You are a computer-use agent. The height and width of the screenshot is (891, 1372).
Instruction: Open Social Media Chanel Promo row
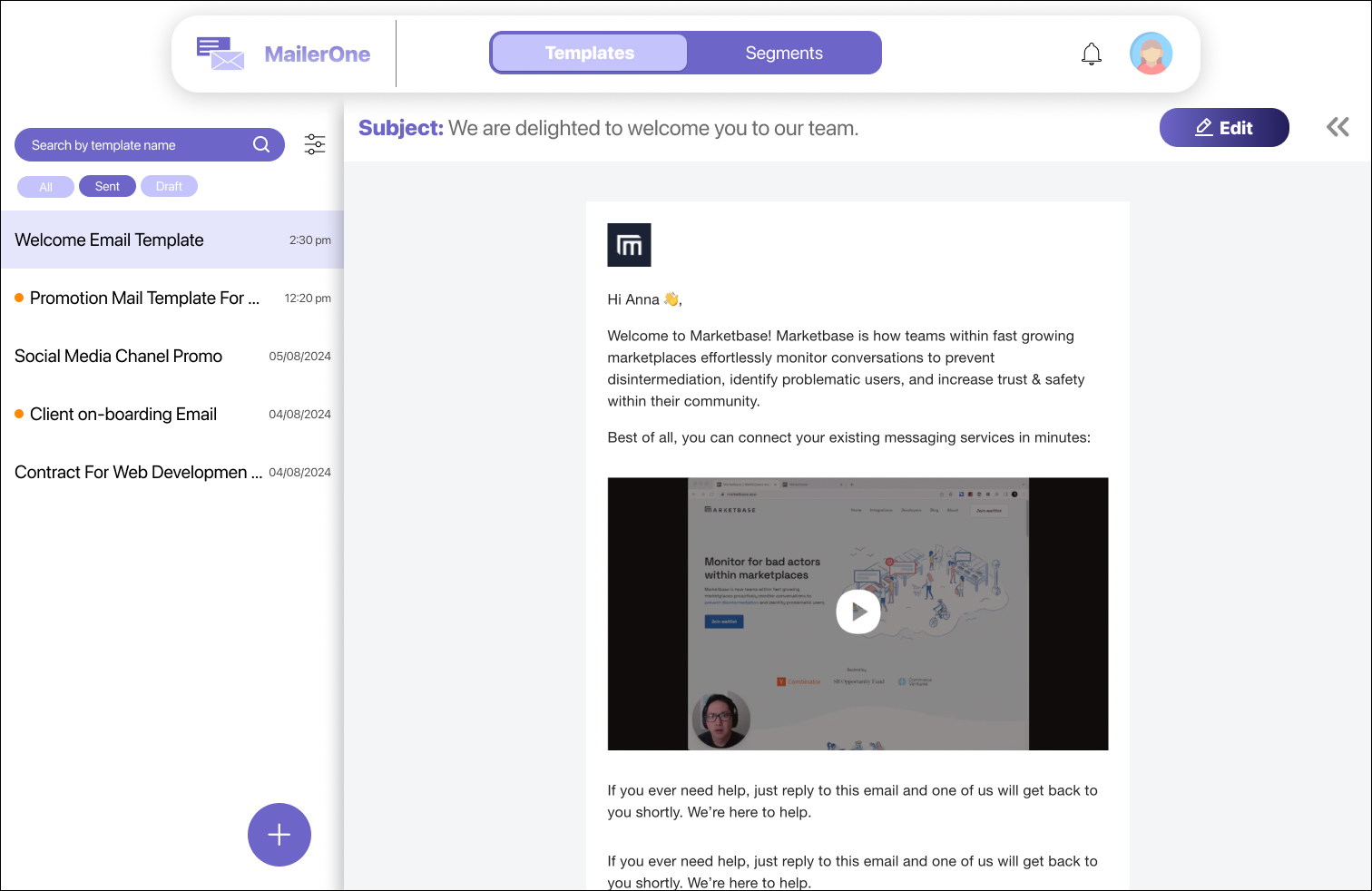point(172,356)
